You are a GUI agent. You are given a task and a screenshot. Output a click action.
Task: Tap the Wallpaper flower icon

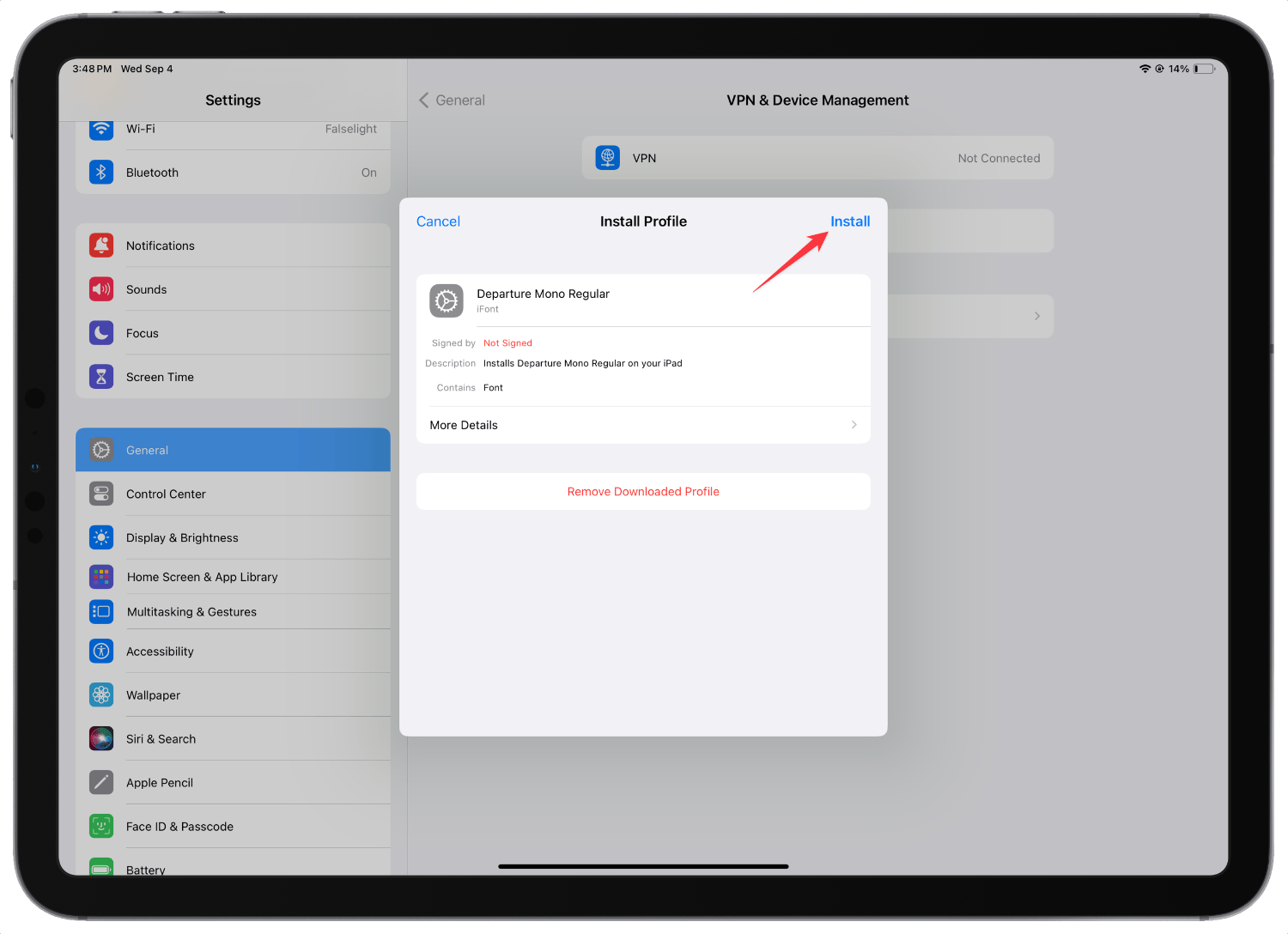[x=101, y=694]
